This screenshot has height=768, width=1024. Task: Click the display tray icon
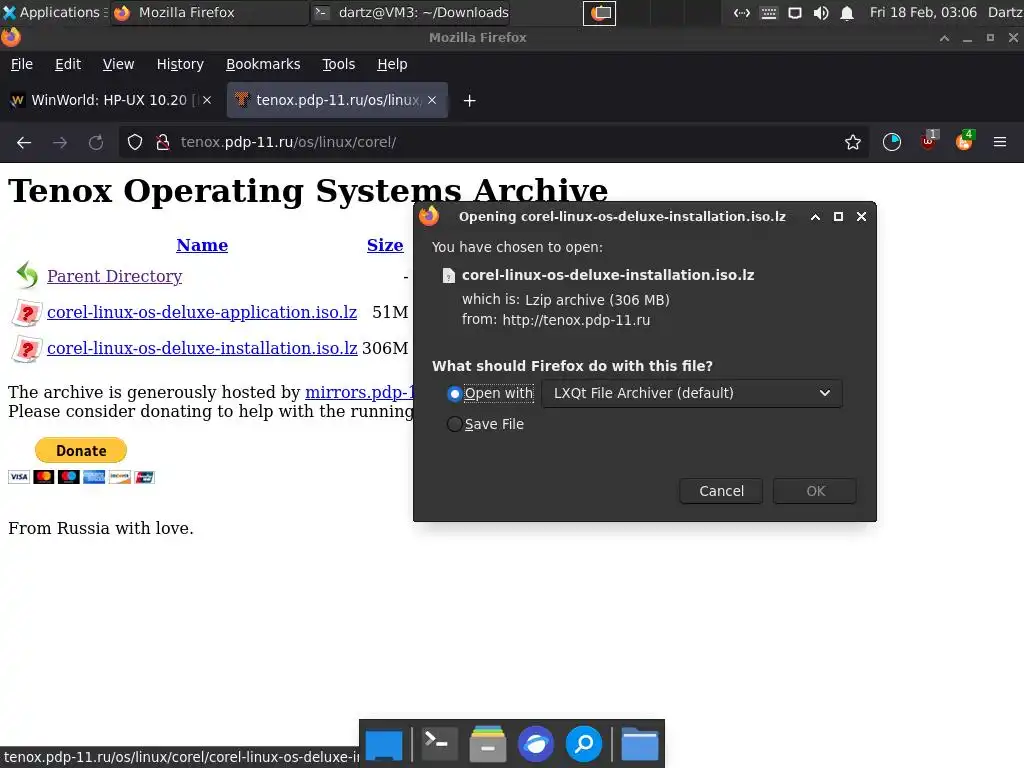pyautogui.click(x=795, y=12)
